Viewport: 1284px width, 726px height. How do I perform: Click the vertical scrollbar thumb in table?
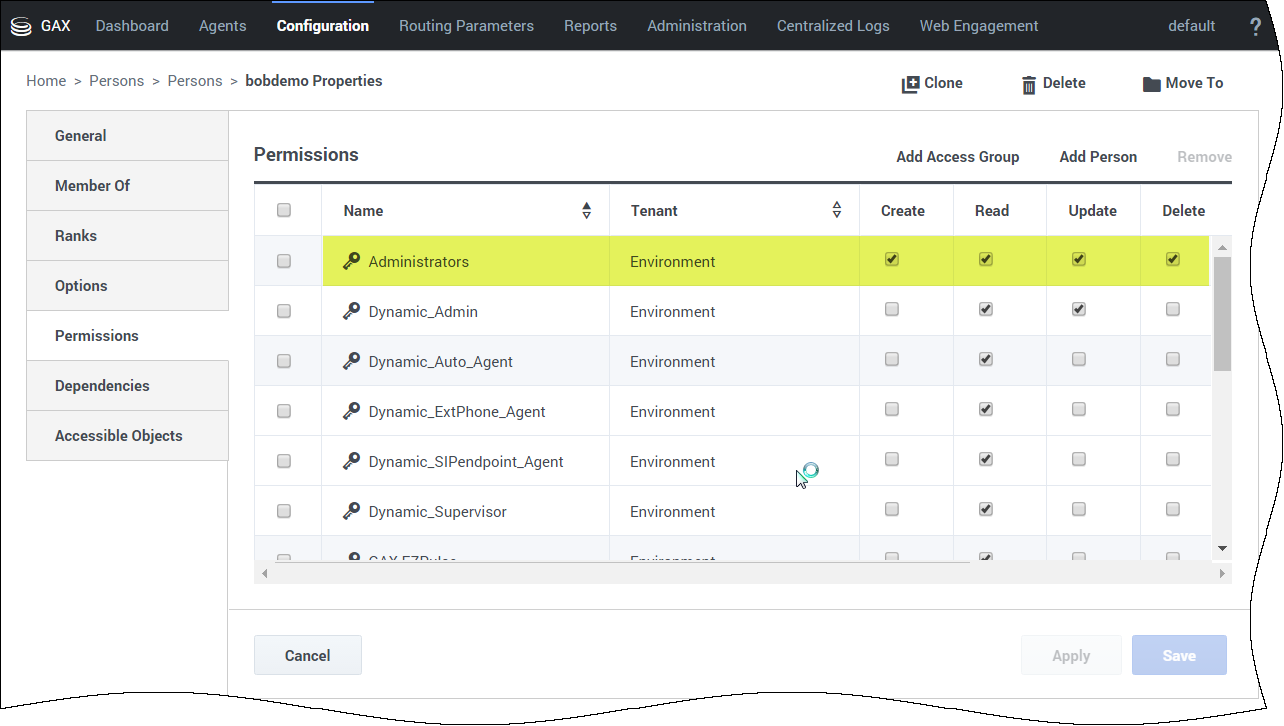pos(1222,313)
